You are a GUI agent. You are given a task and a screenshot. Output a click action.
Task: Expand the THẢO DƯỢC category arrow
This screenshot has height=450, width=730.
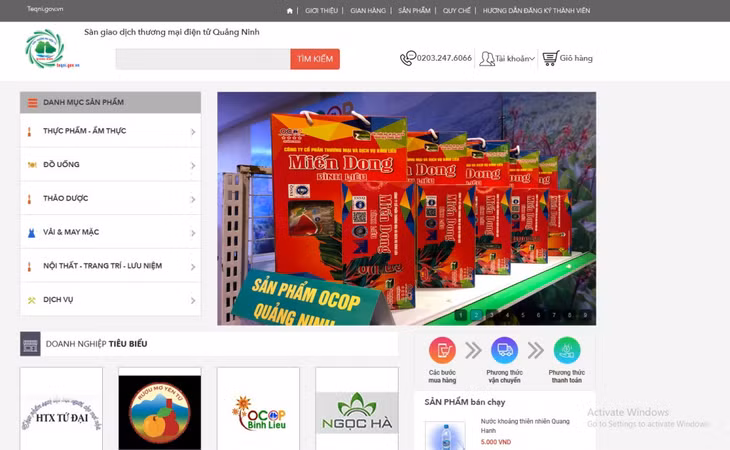[x=193, y=200]
